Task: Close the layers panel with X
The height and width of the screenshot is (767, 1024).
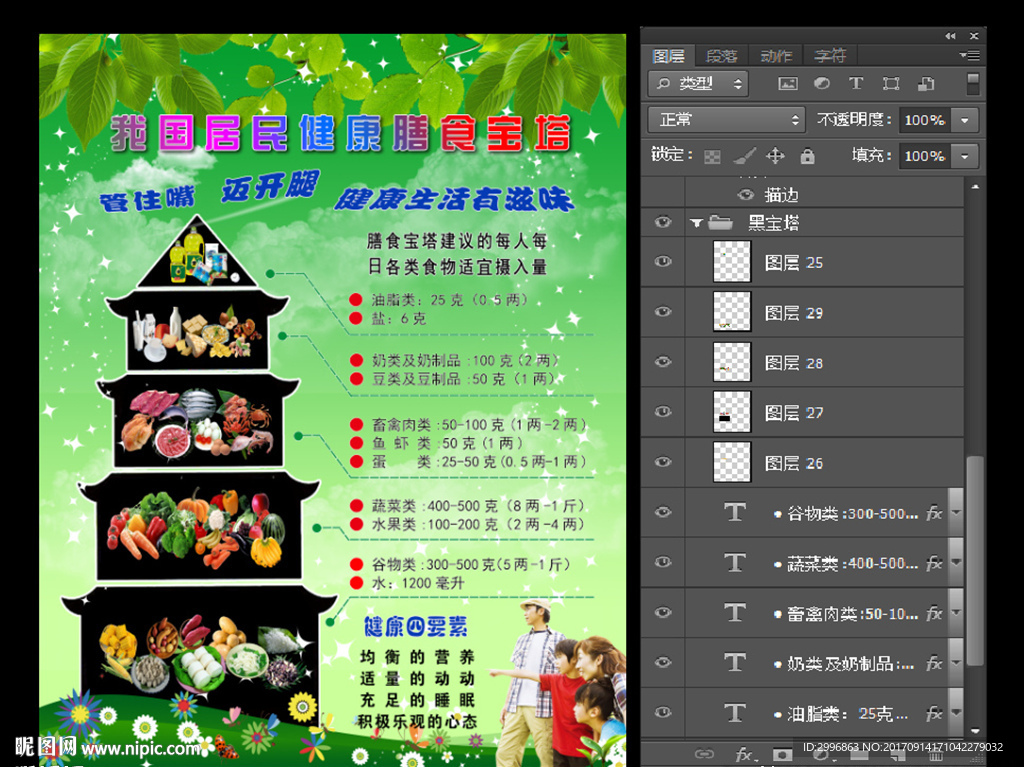Action: click(x=974, y=36)
